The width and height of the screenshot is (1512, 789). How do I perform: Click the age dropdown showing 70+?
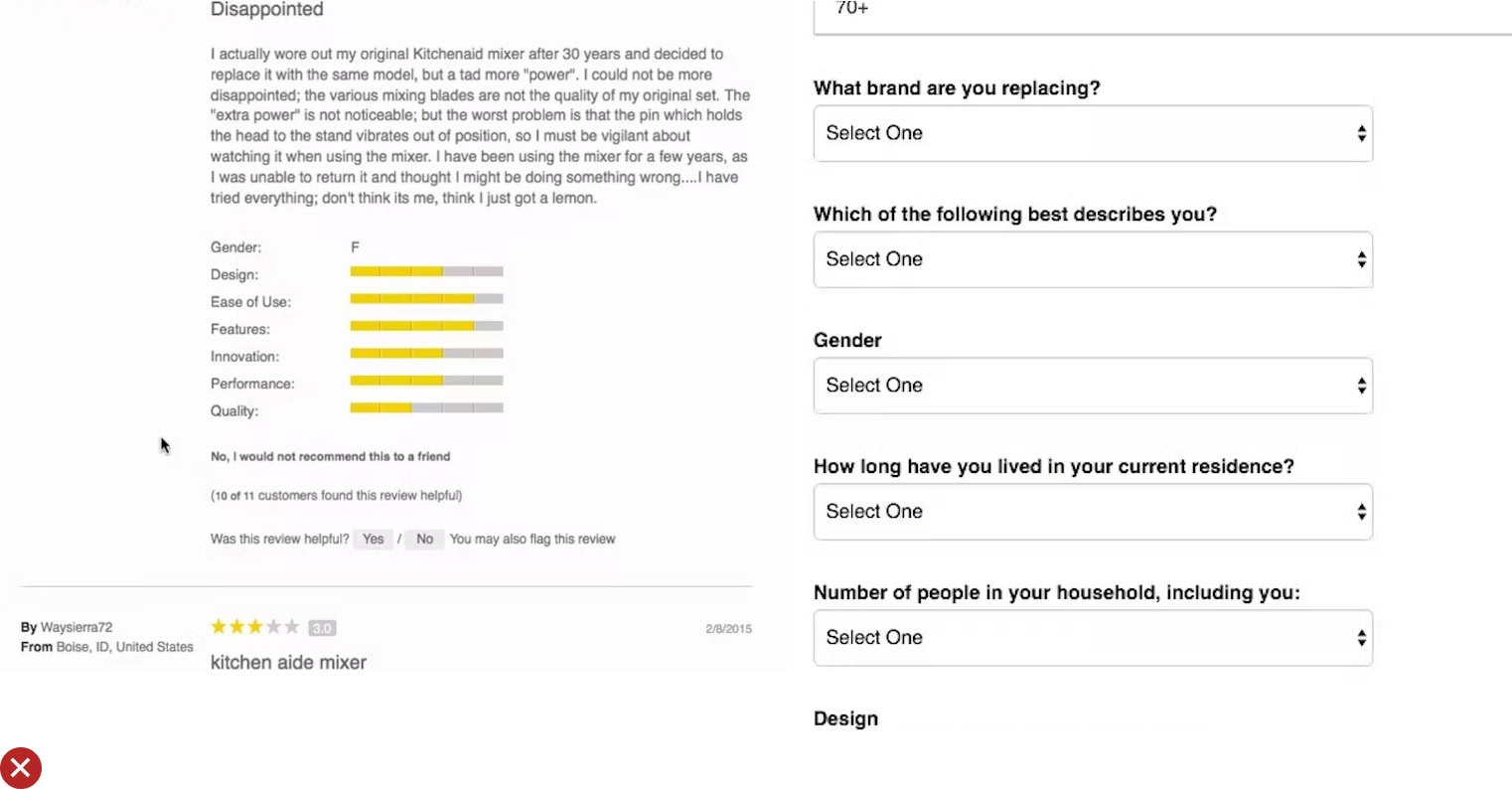coord(1160,12)
